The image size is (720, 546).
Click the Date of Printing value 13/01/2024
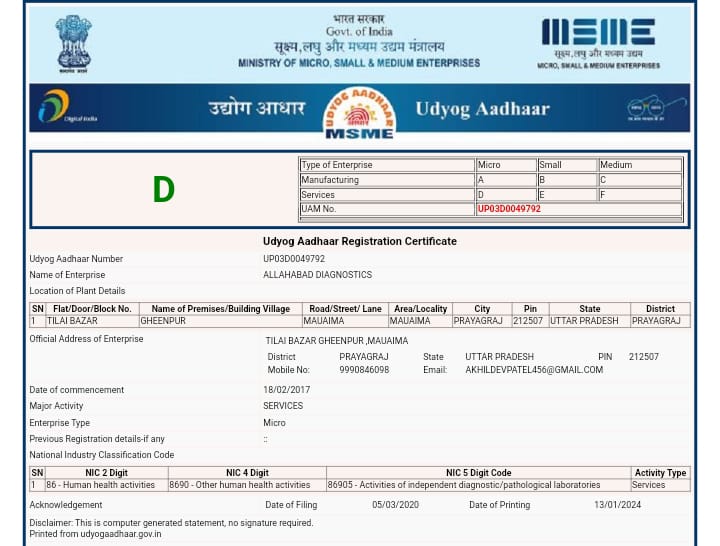click(617, 505)
